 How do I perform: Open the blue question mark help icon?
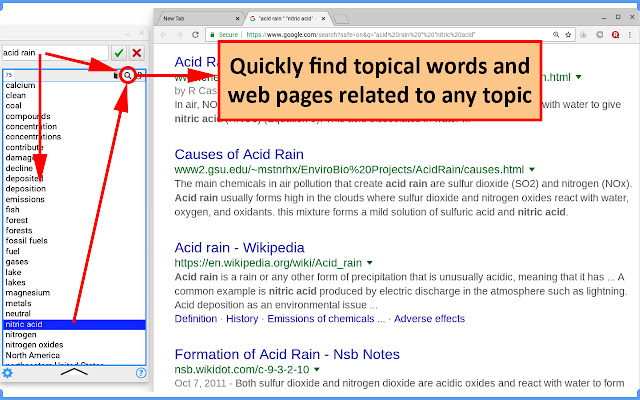point(141,373)
